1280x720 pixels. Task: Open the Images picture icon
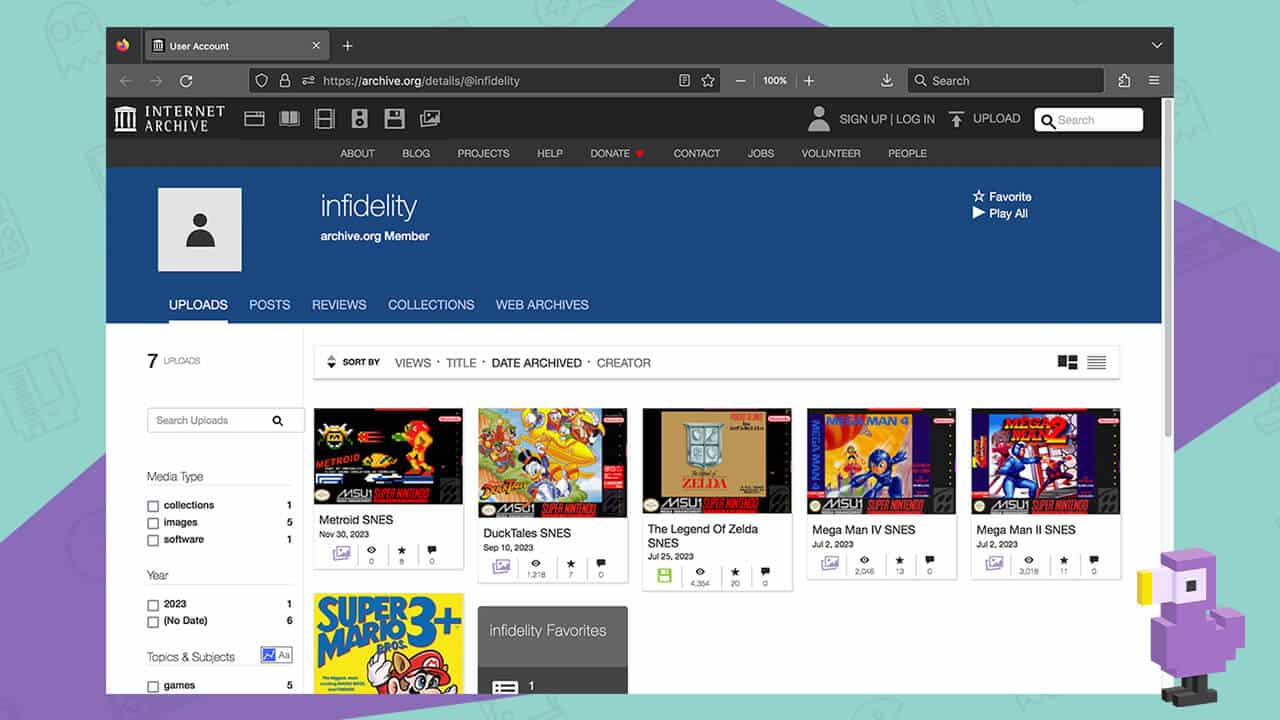430,119
